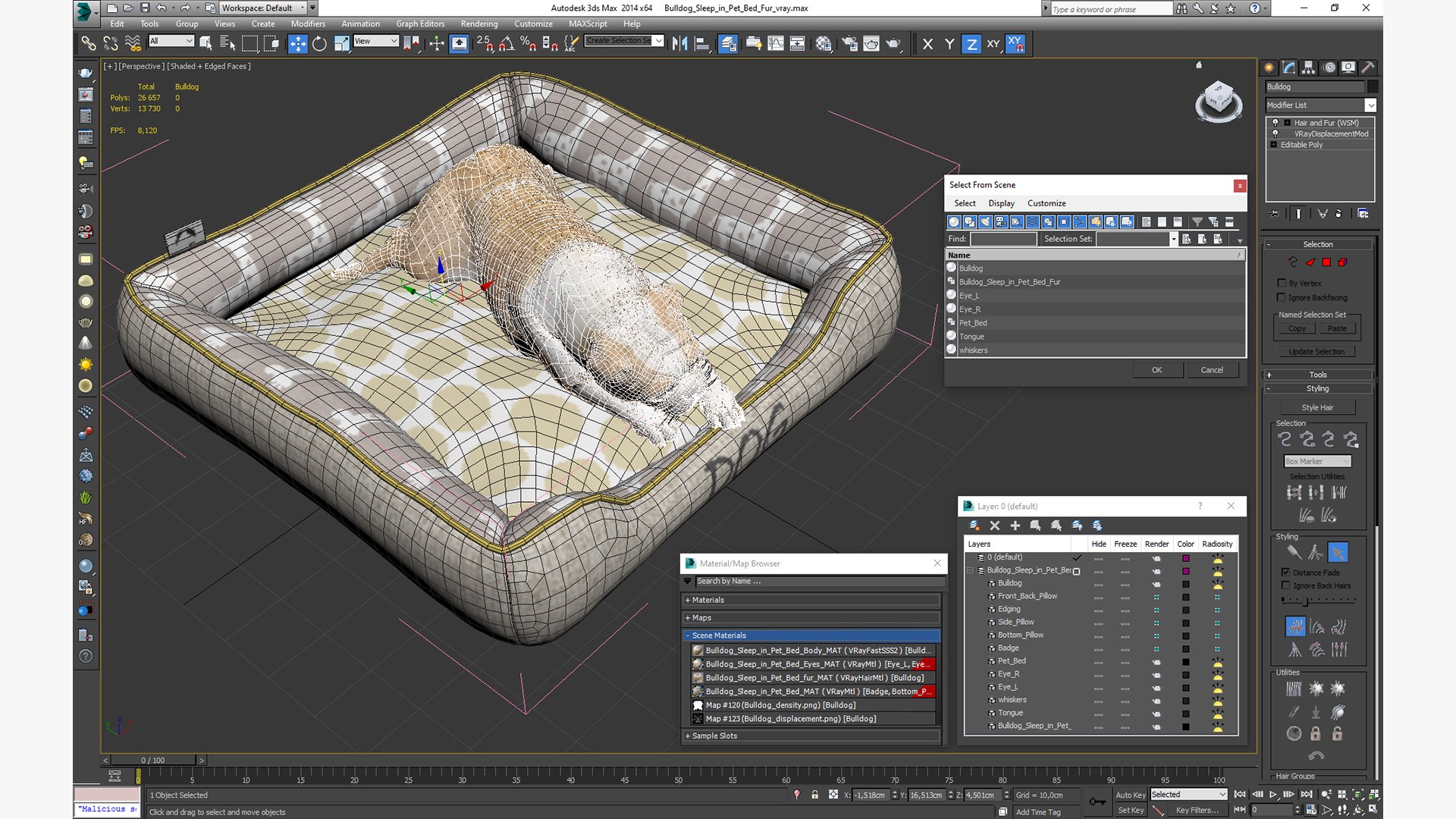Click 0 (default) layer color swatch

point(1185,558)
